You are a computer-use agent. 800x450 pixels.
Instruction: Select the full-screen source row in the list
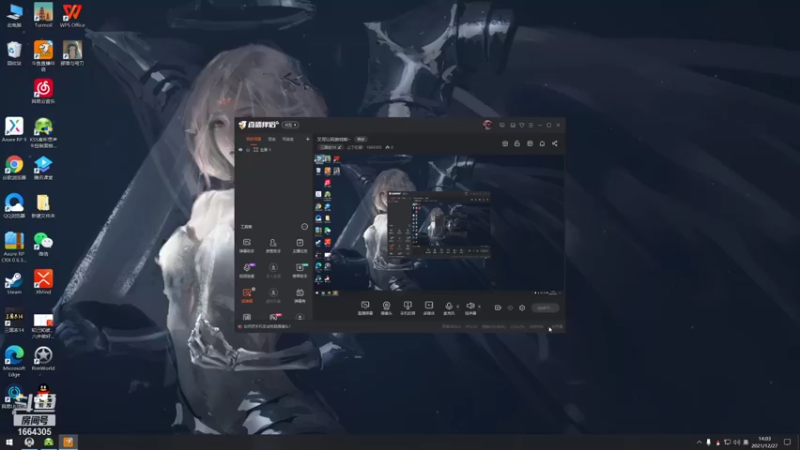click(274, 149)
